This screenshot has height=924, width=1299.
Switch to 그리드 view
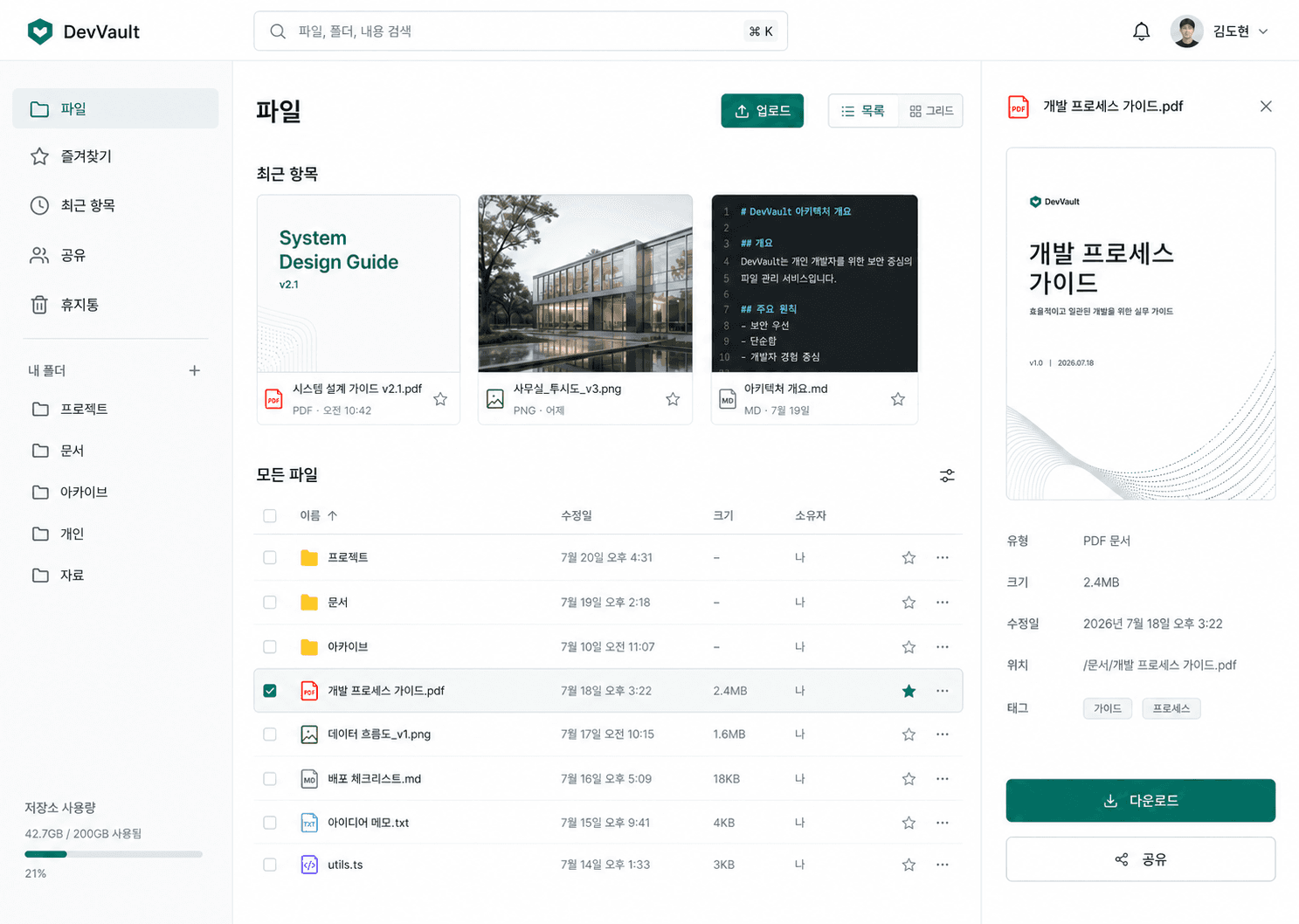click(931, 111)
